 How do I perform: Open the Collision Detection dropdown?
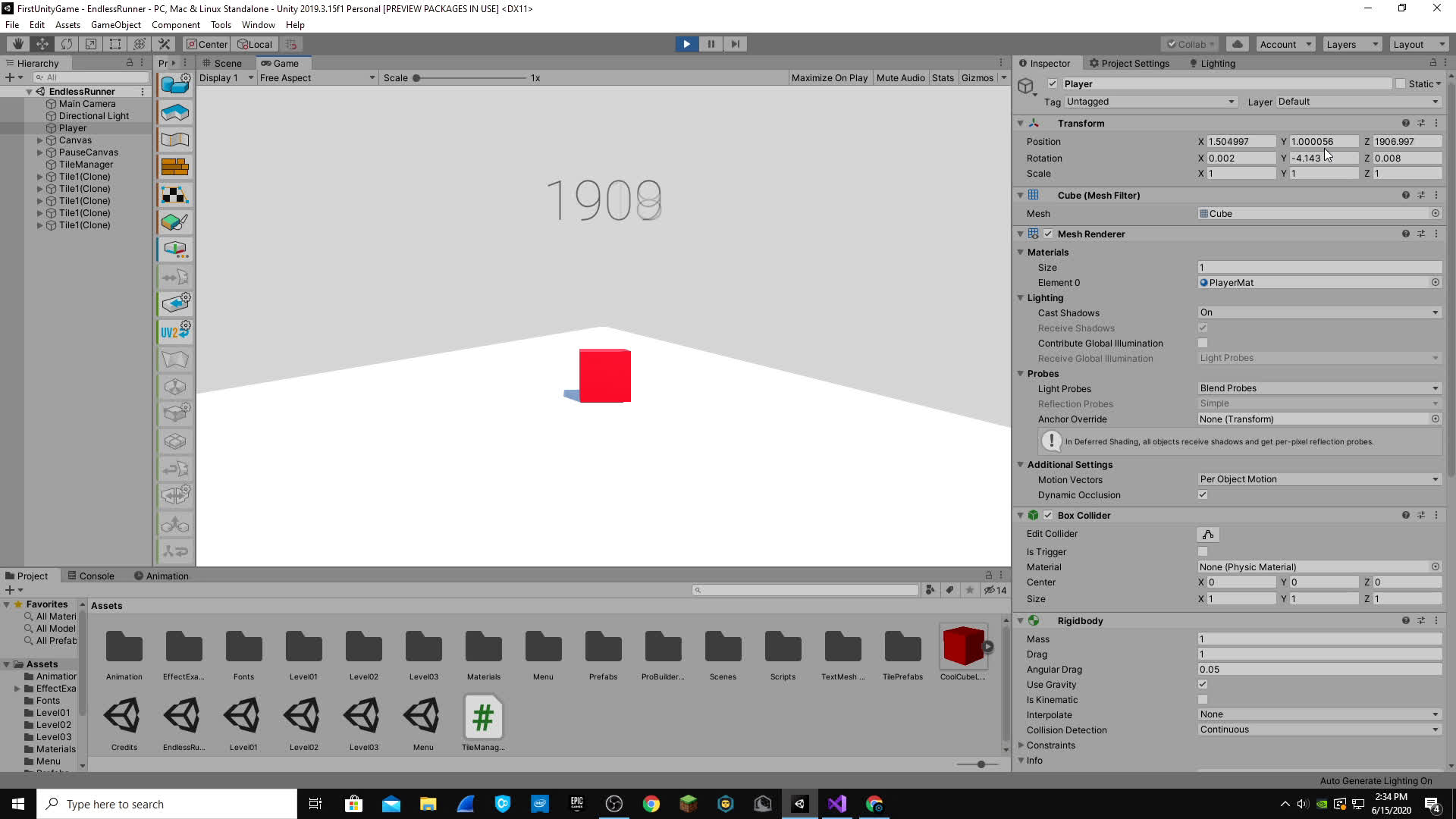(1318, 730)
